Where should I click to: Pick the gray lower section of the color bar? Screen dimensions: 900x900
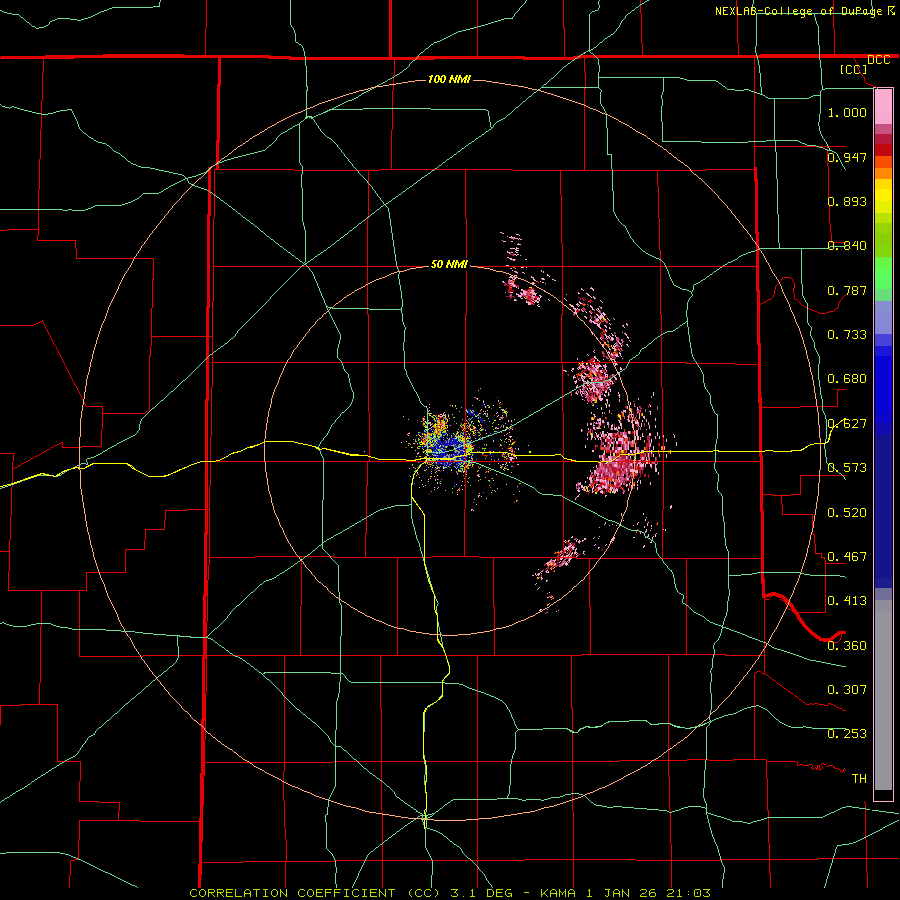[883, 695]
